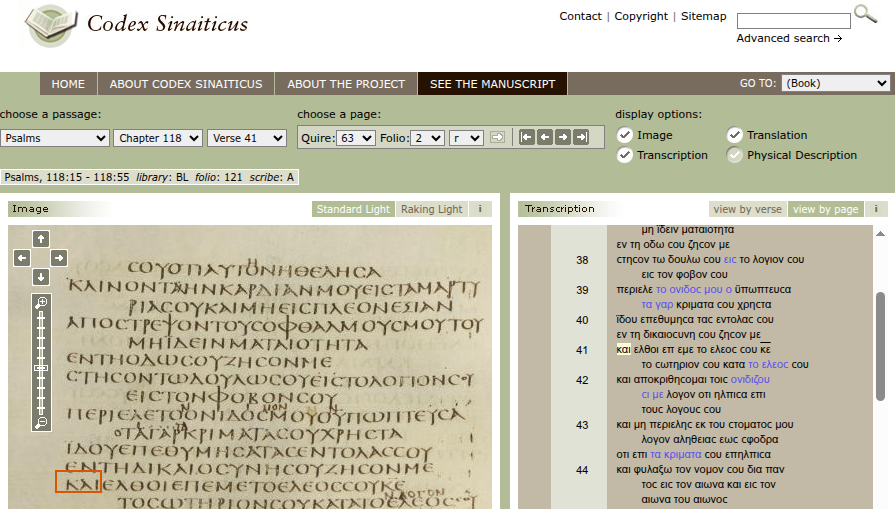Click the magnifying glass search icon

tap(865, 14)
